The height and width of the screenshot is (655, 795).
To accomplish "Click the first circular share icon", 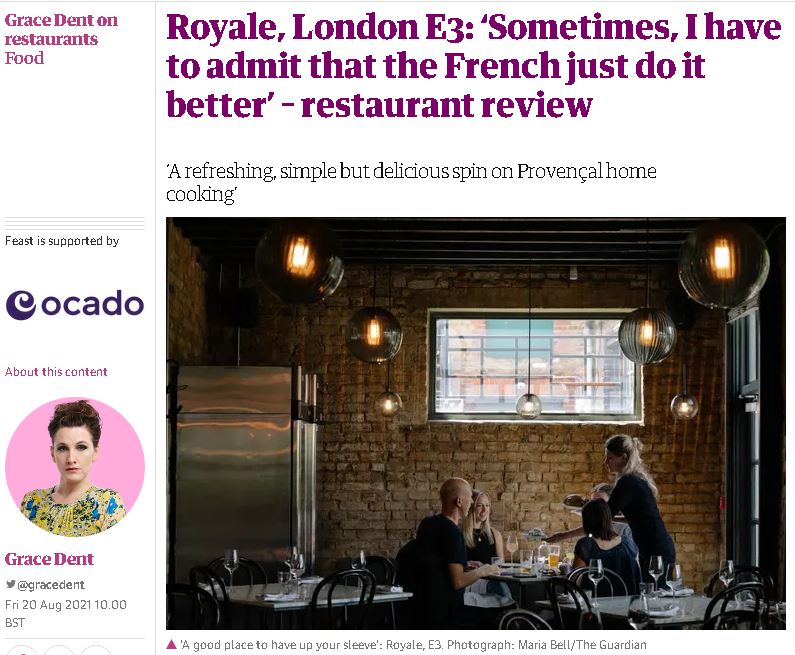I will (21, 651).
